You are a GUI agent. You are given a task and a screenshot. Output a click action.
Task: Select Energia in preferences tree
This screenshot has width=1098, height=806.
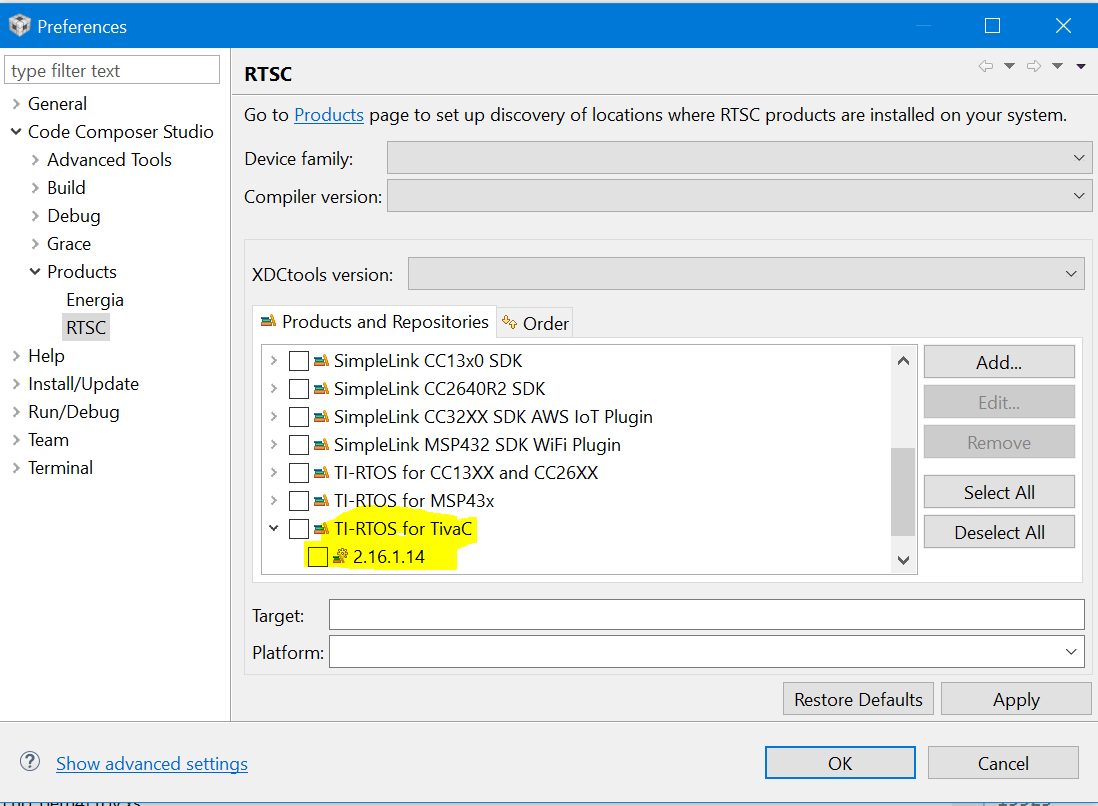point(95,300)
